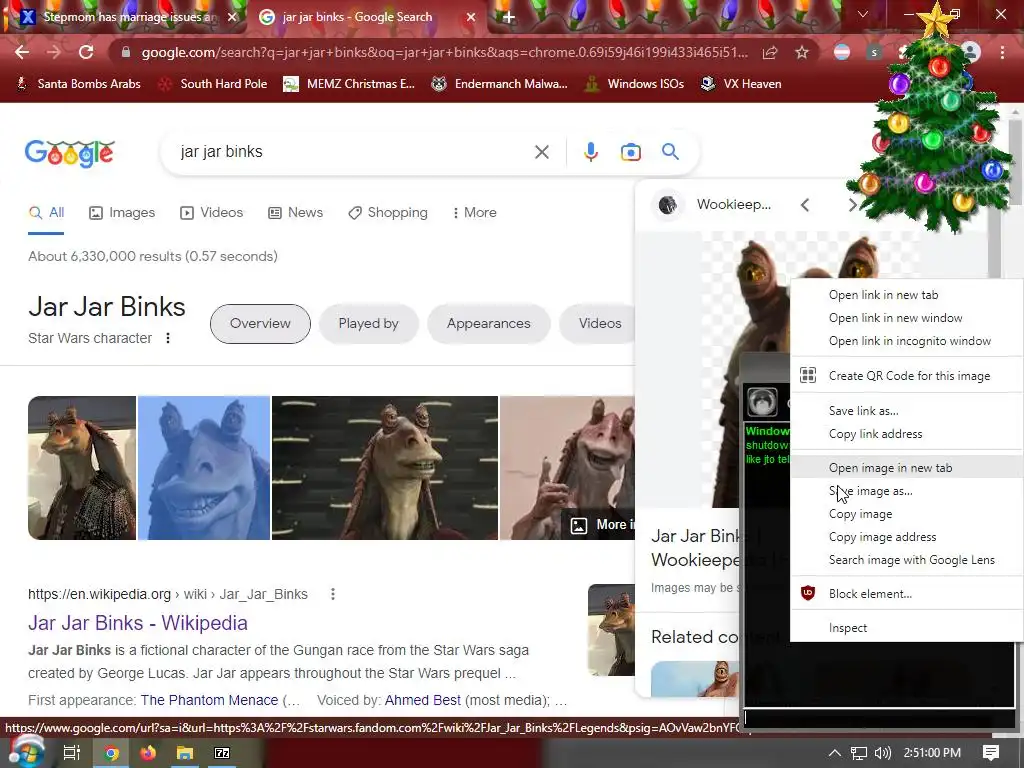The image size is (1024, 768).
Task: Go back using browser back arrow
Action: coord(22,52)
